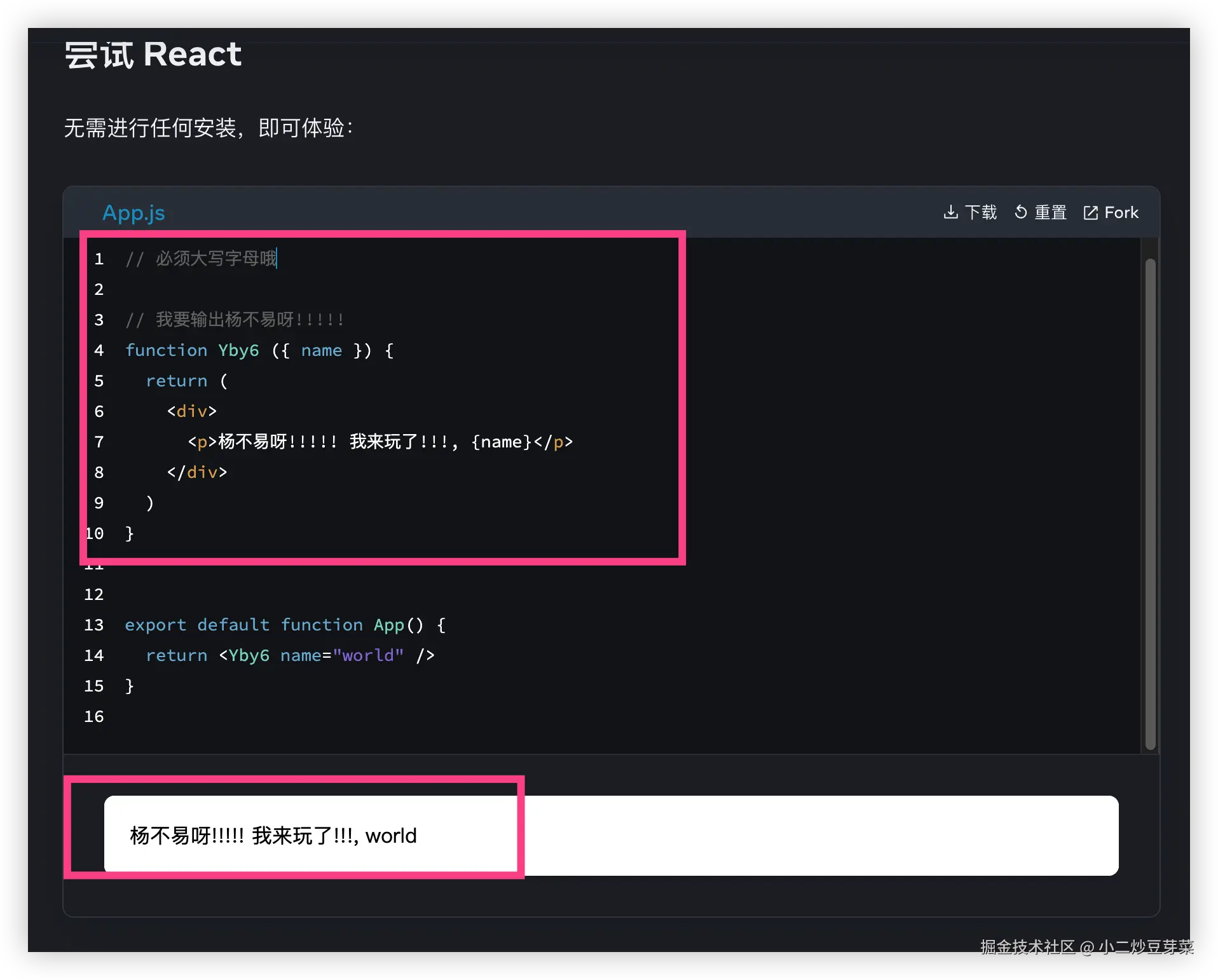The height and width of the screenshot is (980, 1218).
Task: Click line number 12 in the gutter
Action: point(94,594)
